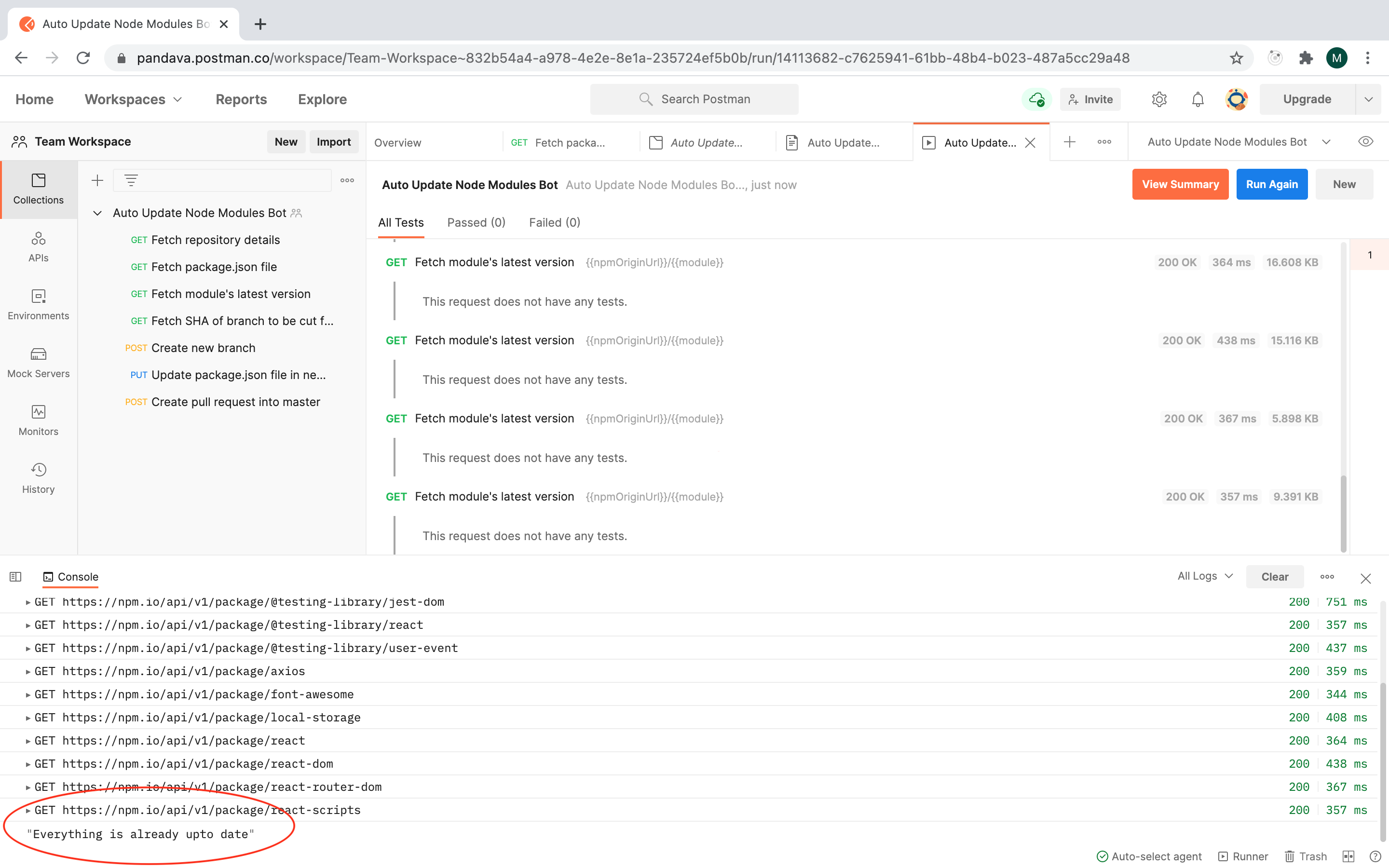Viewport: 1389px width, 868px height.
Task: Switch to the Failed (0) tab
Action: coord(554,222)
